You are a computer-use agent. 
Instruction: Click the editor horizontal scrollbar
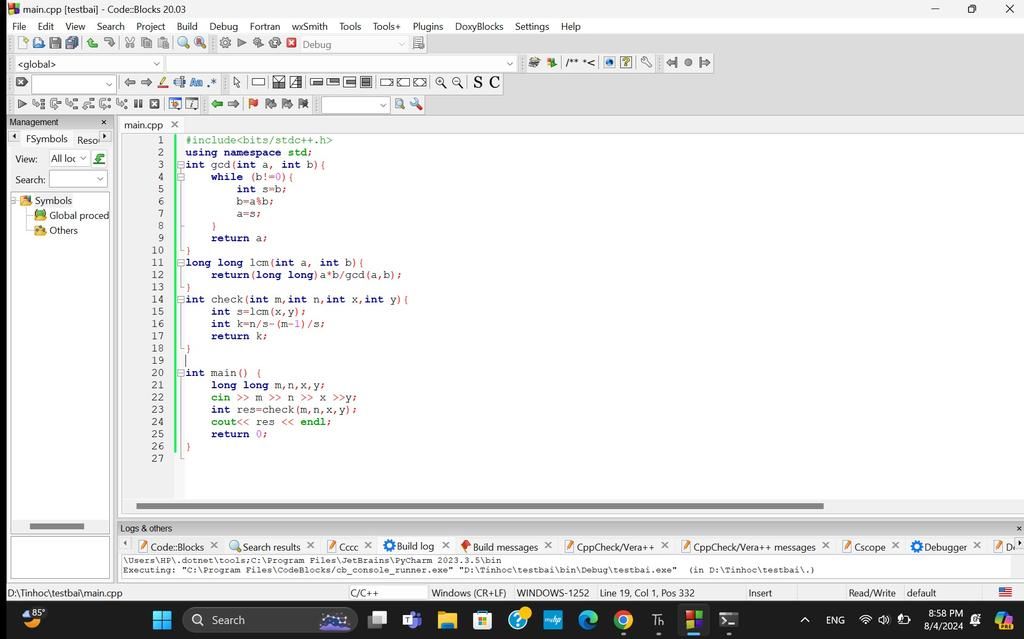[479, 506]
